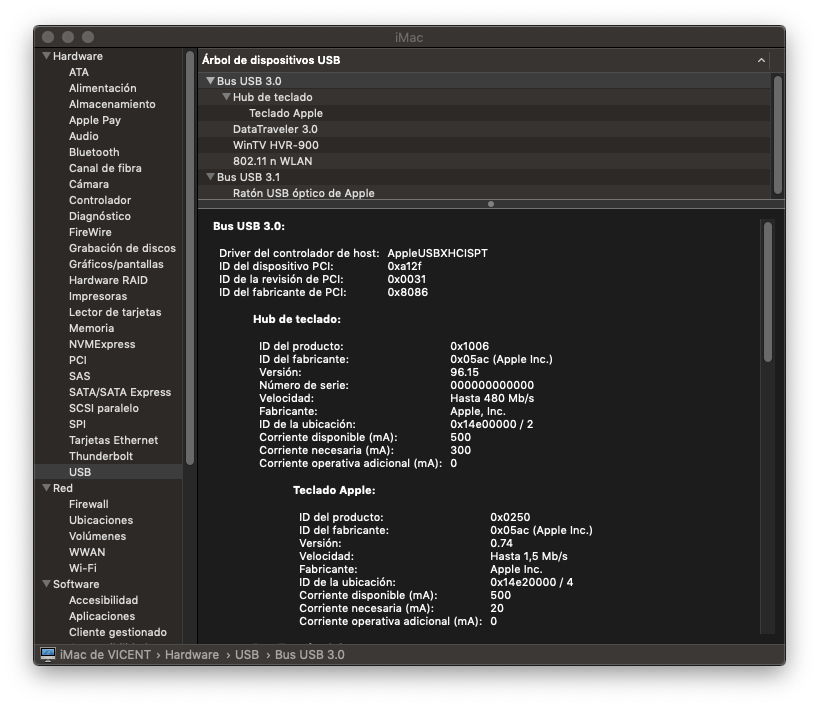Image resolution: width=819 pixels, height=707 pixels.
Task: Select SPI in the sidebar
Action: [x=77, y=425]
